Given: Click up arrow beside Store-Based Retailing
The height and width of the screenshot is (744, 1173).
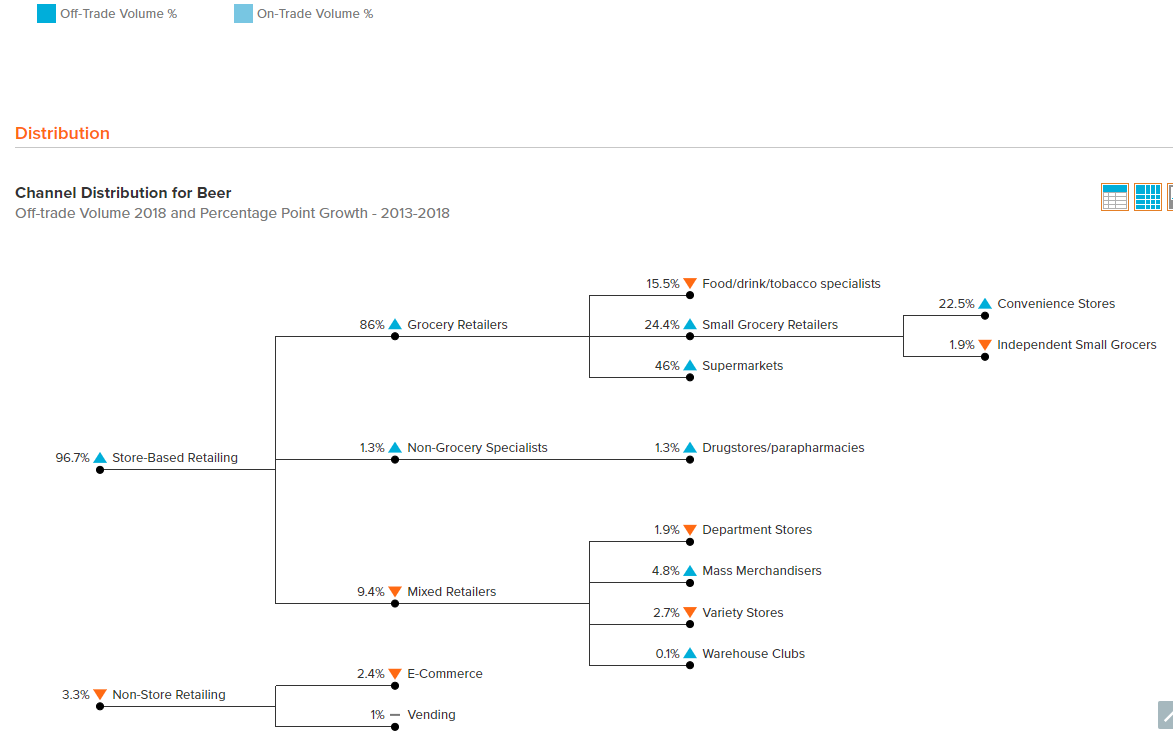Looking at the screenshot, I should point(100,458).
